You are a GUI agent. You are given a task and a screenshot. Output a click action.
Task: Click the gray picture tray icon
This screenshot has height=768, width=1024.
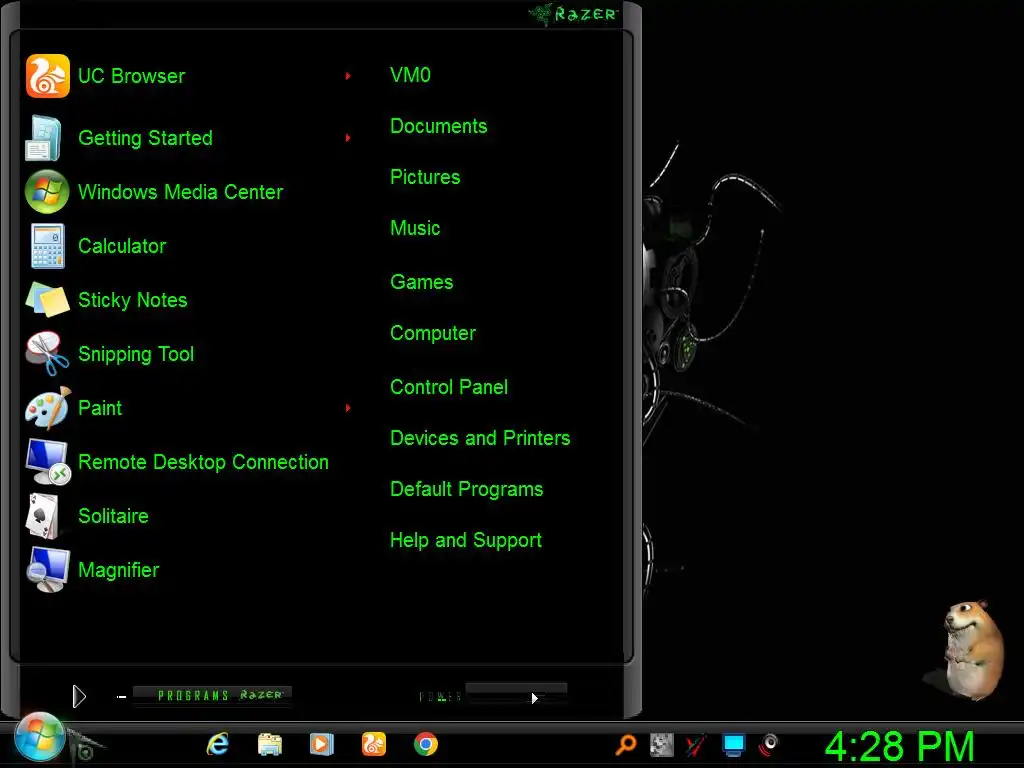662,744
